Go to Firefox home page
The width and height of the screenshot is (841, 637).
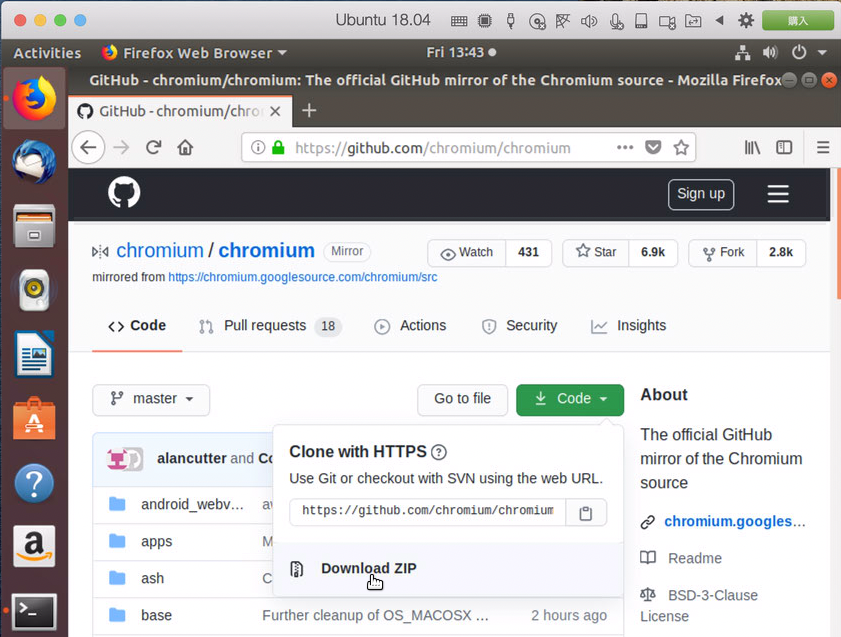tap(185, 147)
